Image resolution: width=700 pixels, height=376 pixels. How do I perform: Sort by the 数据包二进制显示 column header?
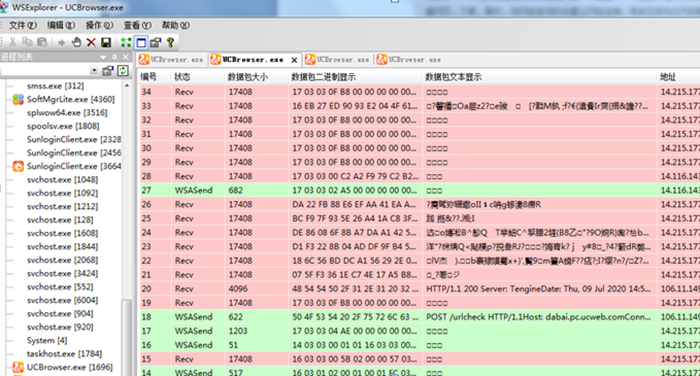355,77
